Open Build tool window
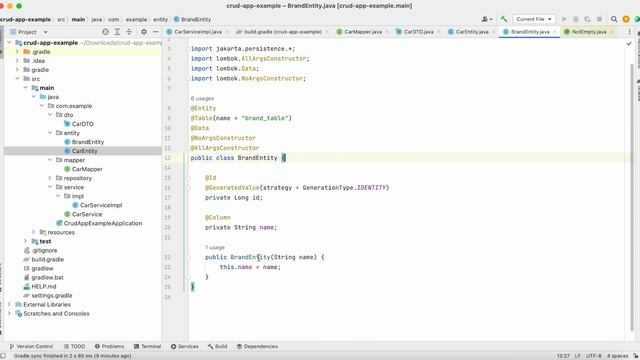This screenshot has height=360, width=640. point(218,346)
